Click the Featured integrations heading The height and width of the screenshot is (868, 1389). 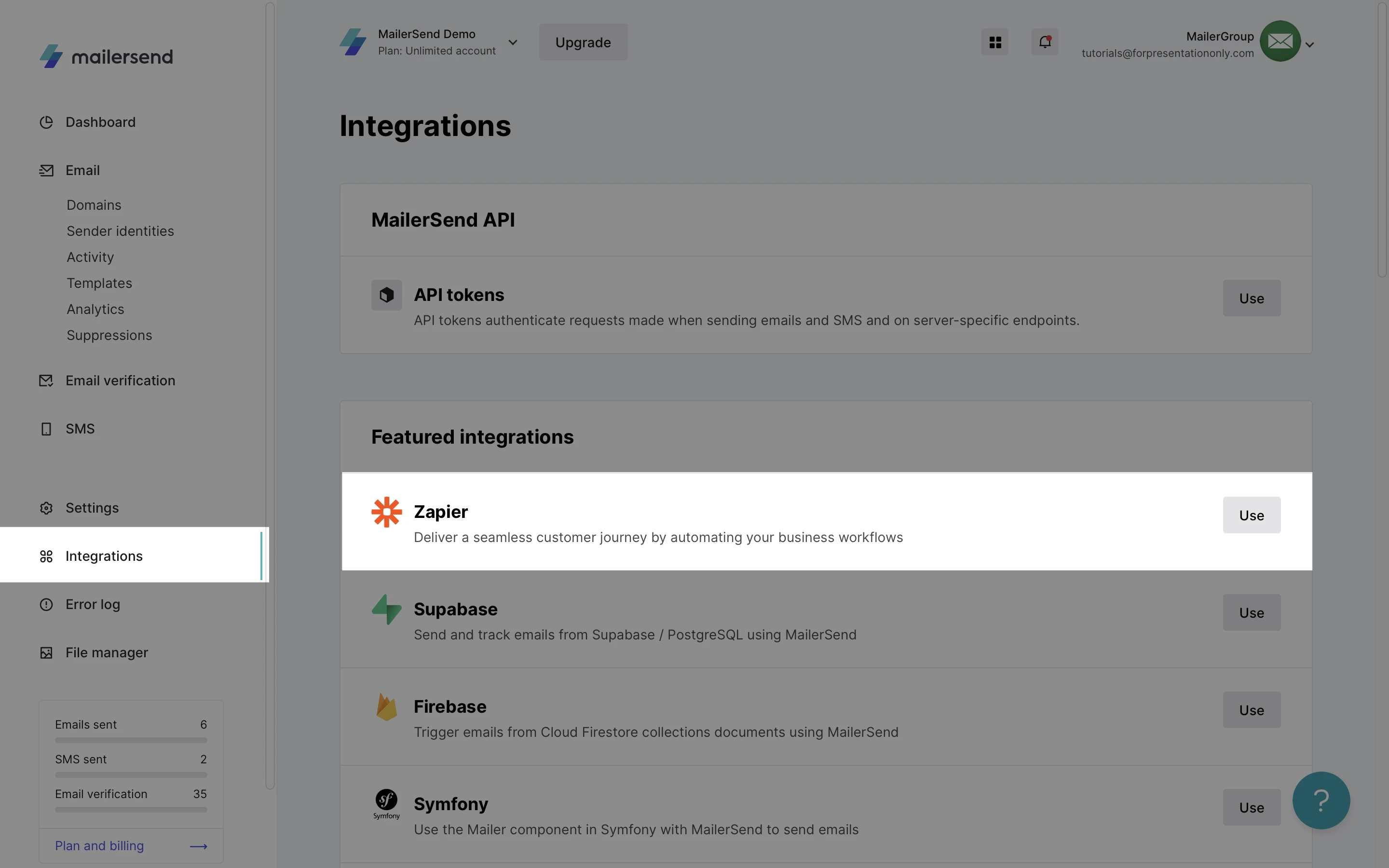[472, 437]
